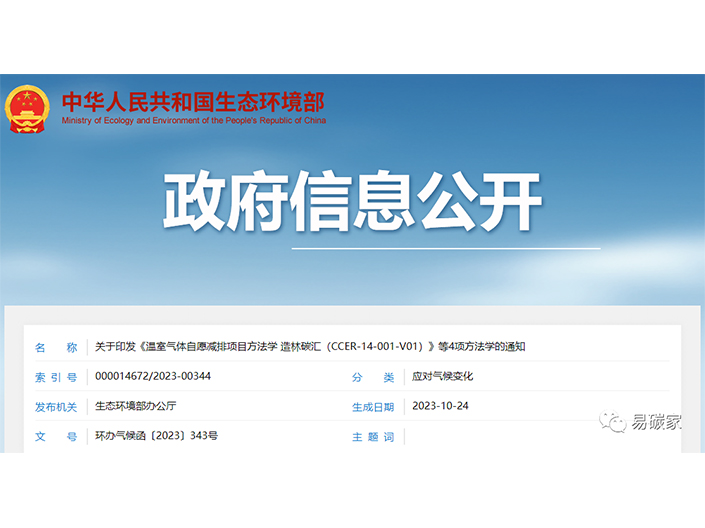Select the 索引号 field label
The image size is (705, 528).
(56, 377)
